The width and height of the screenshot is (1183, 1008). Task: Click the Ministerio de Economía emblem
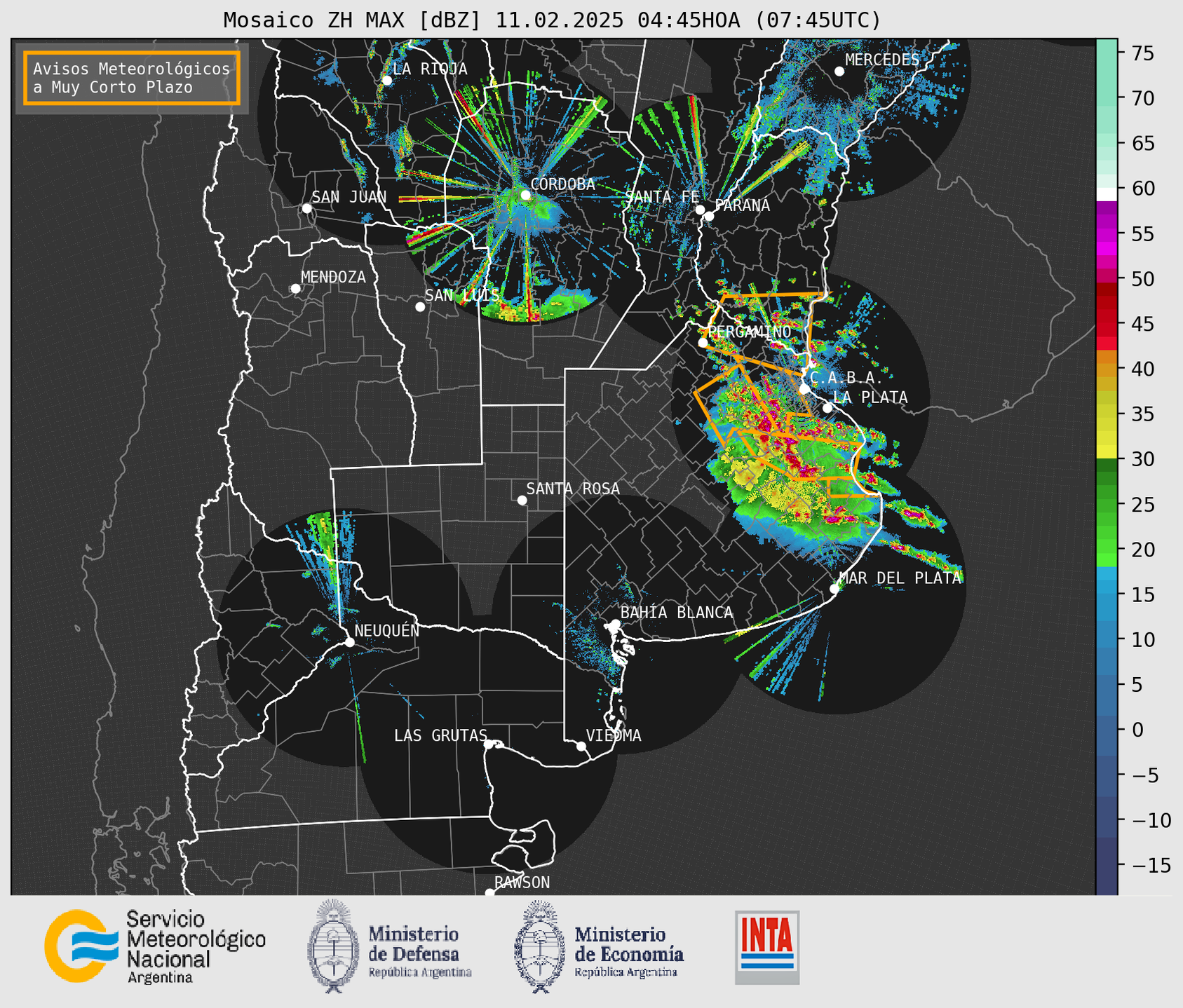tap(539, 946)
